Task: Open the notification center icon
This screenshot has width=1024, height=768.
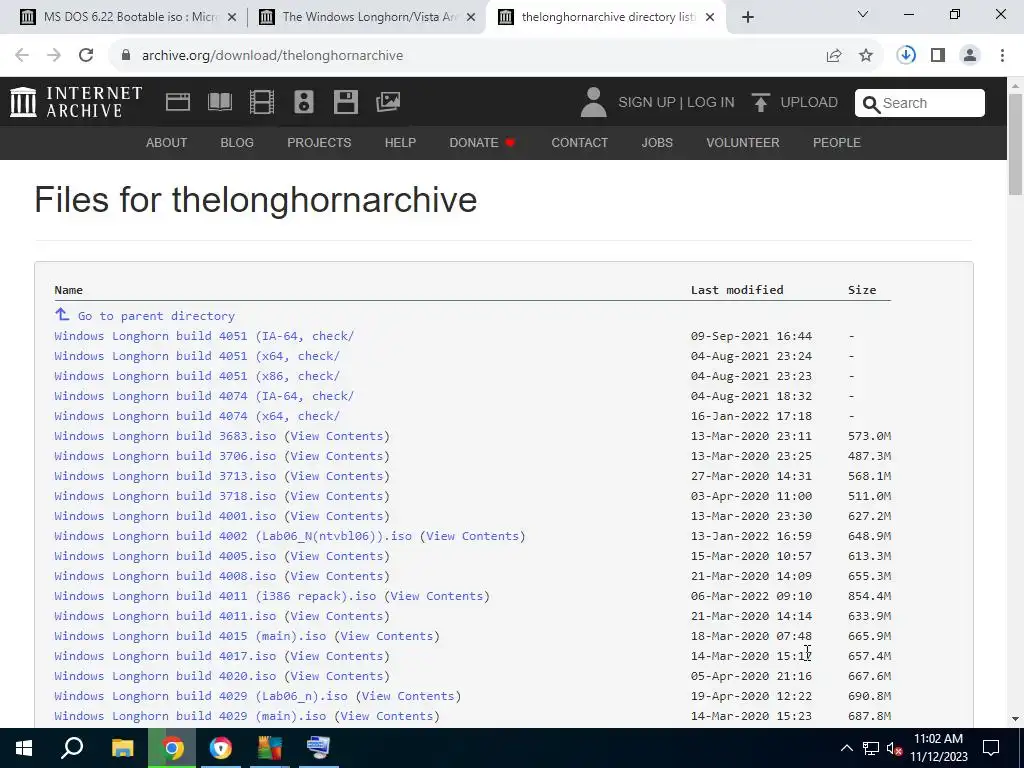Action: tap(991, 748)
